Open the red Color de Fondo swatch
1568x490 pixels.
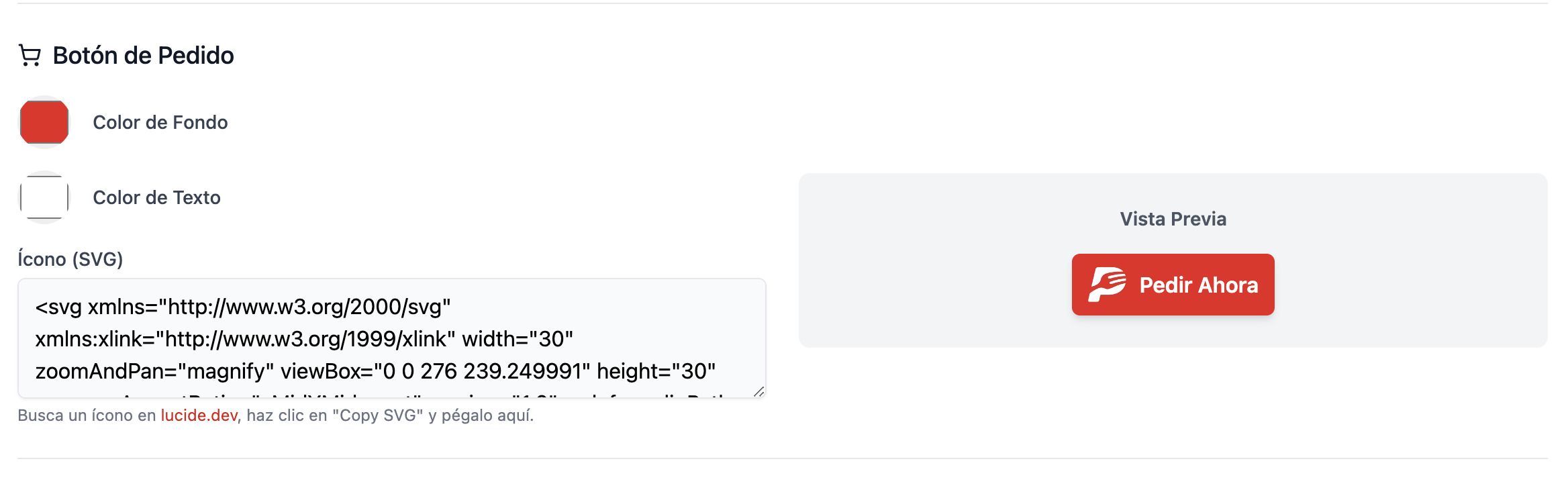tap(44, 122)
